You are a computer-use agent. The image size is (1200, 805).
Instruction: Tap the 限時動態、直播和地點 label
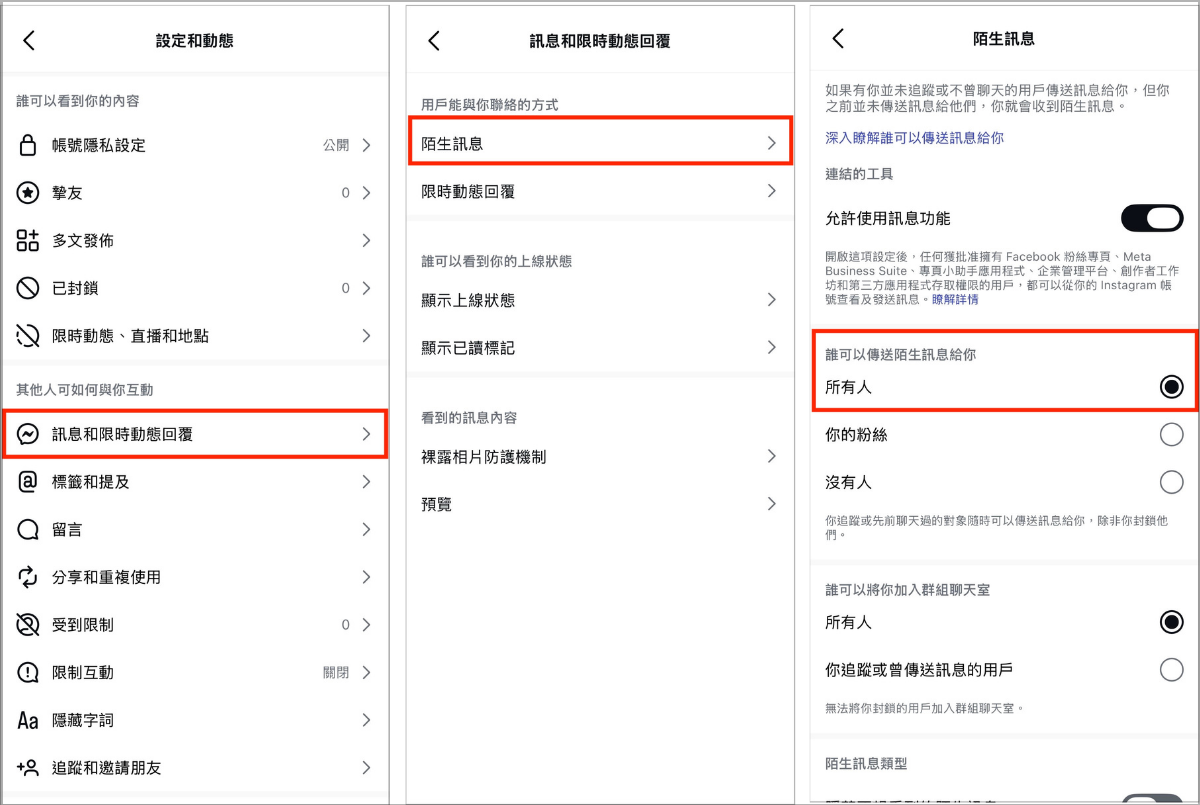pyautogui.click(x=131, y=336)
